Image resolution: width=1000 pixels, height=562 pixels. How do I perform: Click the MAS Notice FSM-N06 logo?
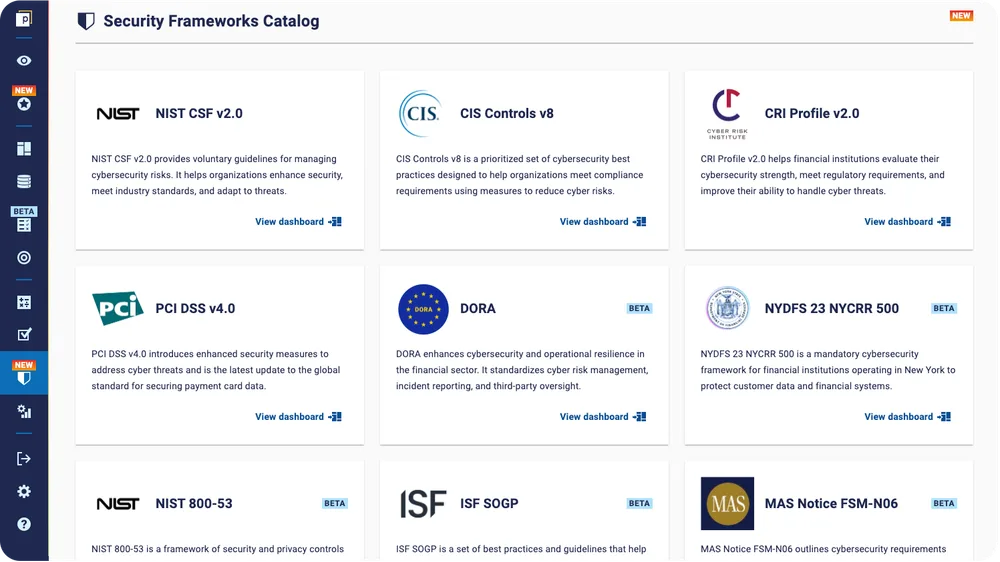[727, 503]
